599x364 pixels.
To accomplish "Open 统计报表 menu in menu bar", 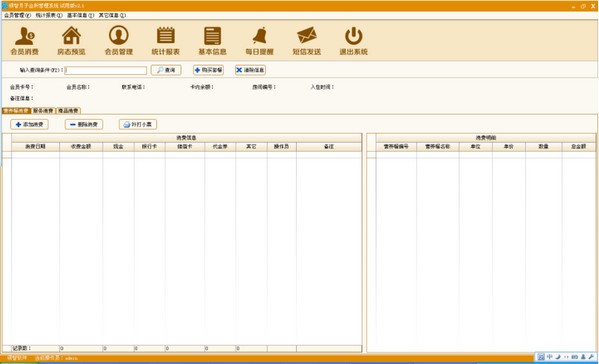I will coord(49,15).
